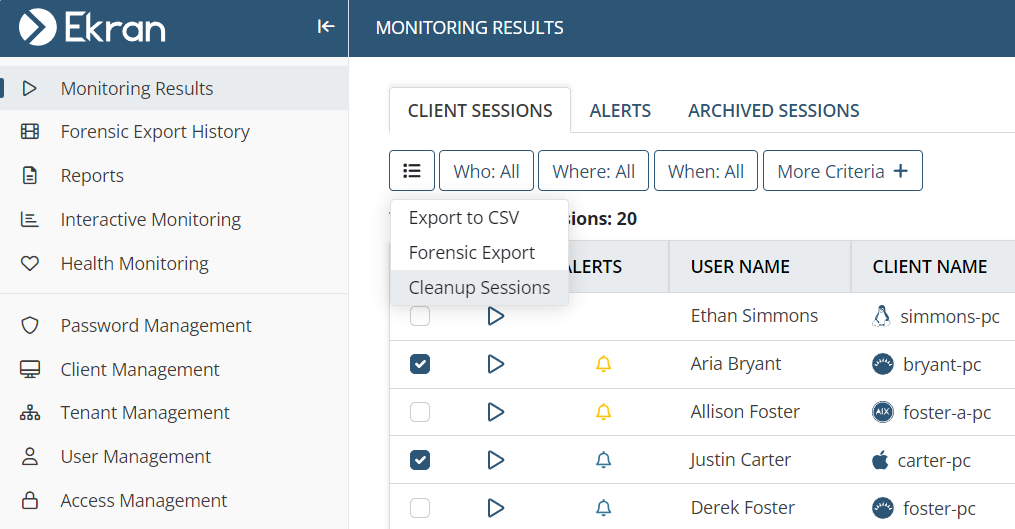
Task: Choose Cleanup Sessions from the menu
Action: tap(479, 287)
